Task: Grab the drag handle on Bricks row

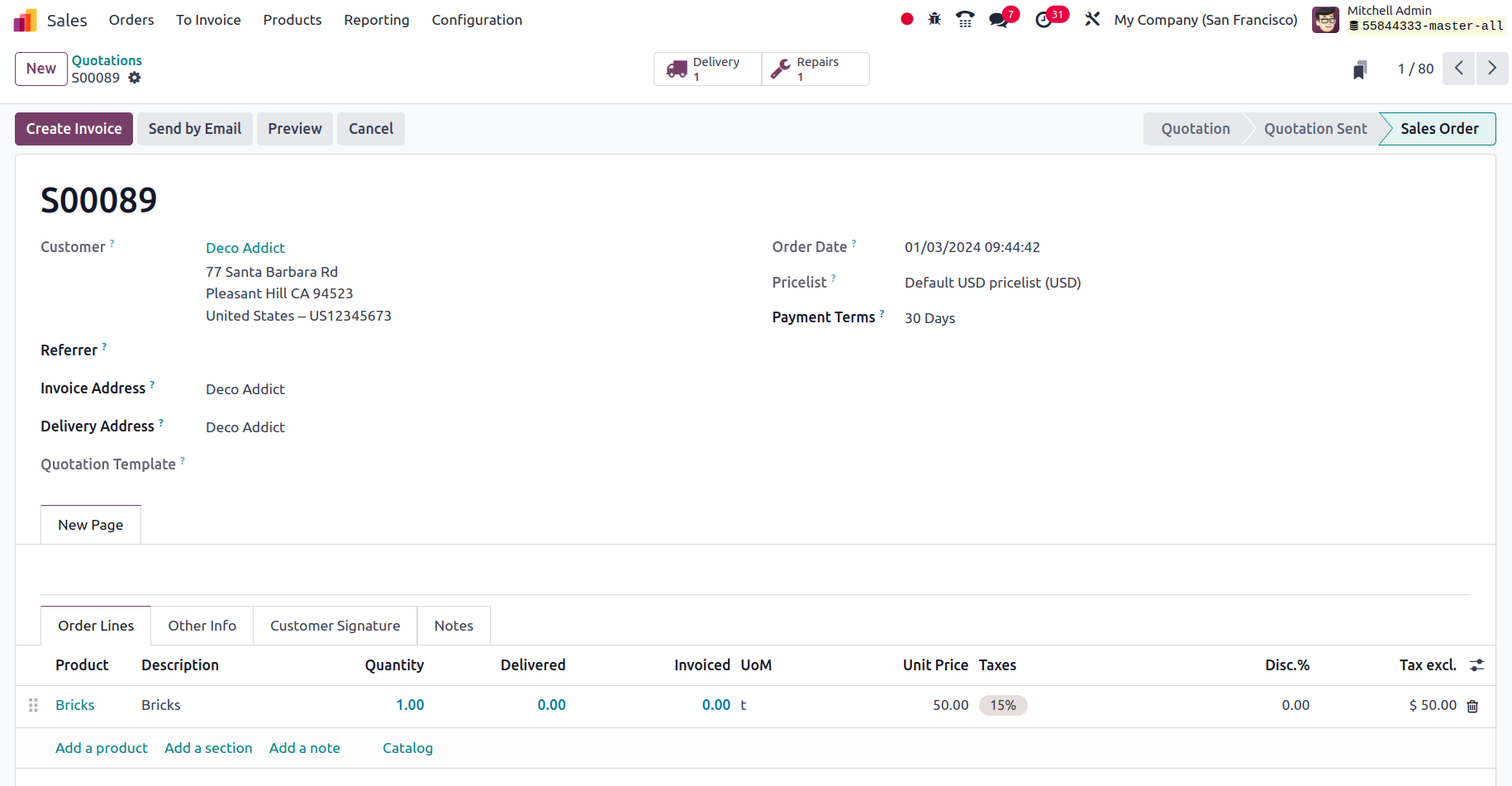Action: [x=34, y=705]
